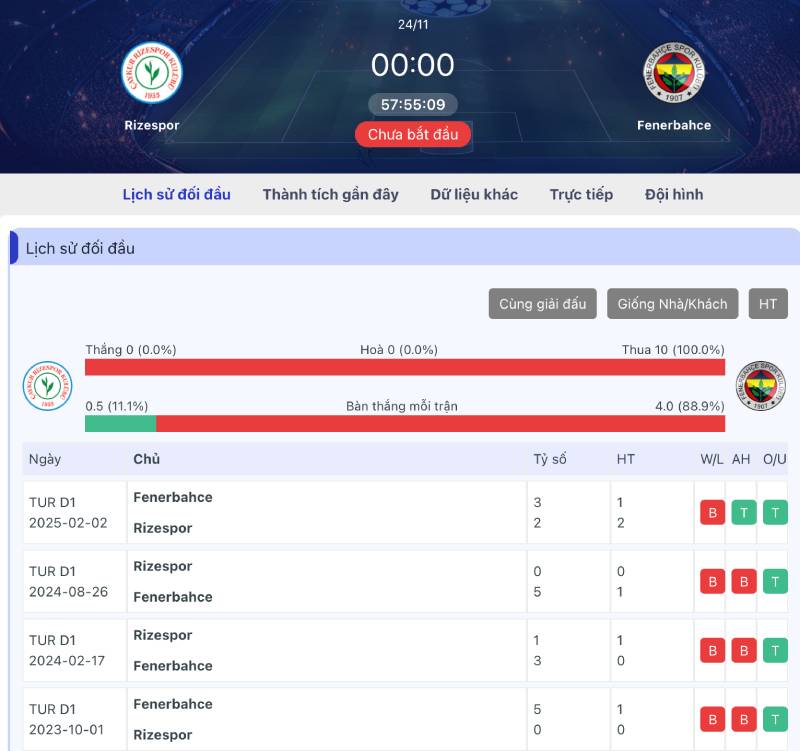This screenshot has height=751, width=800.
Task: Select the TUR D1 2024-08-26 date cell
Action: [x=74, y=581]
